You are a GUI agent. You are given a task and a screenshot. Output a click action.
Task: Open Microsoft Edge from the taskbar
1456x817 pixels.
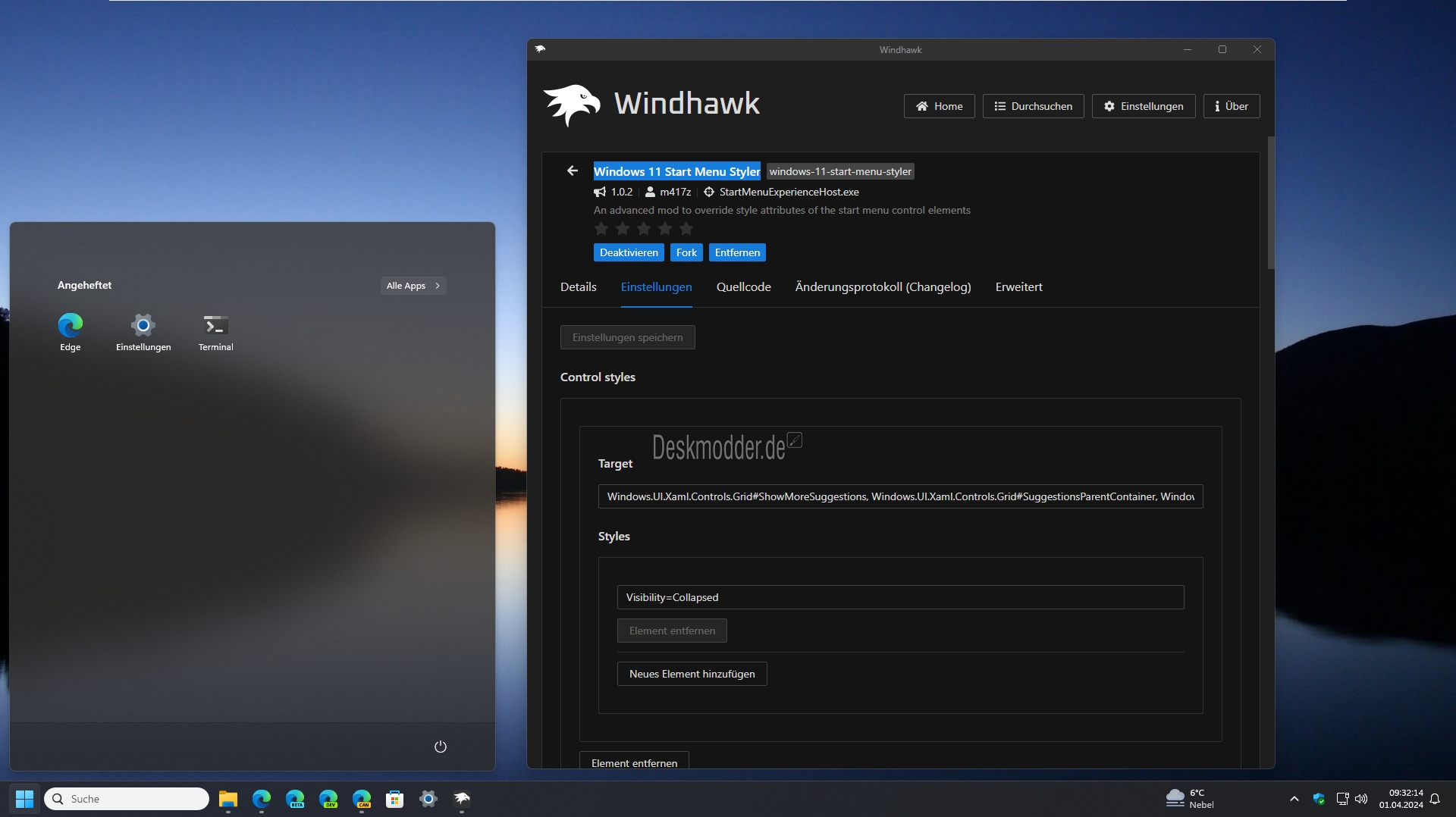262,799
